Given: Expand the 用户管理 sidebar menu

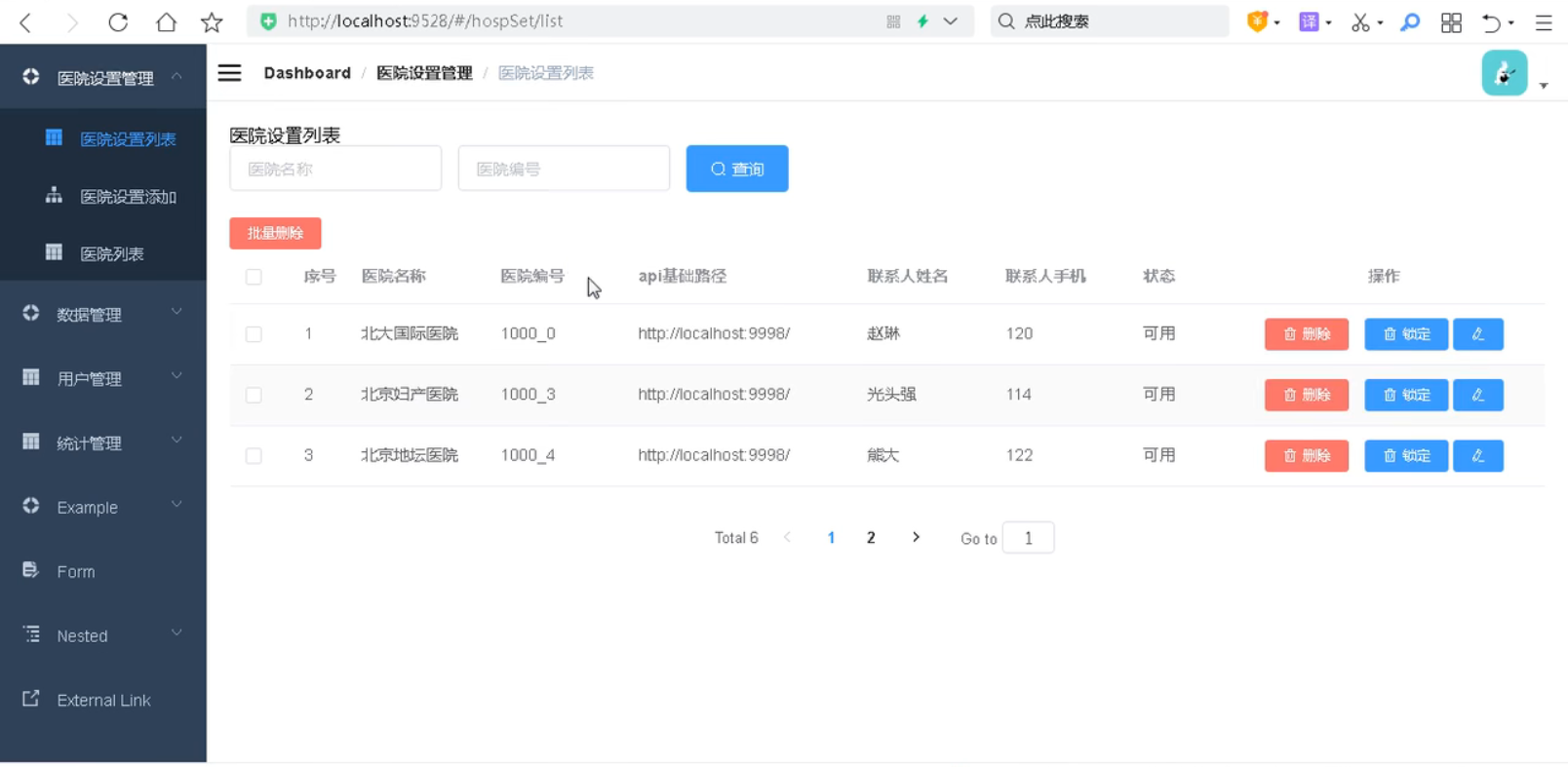Looking at the screenshot, I should click(x=103, y=378).
